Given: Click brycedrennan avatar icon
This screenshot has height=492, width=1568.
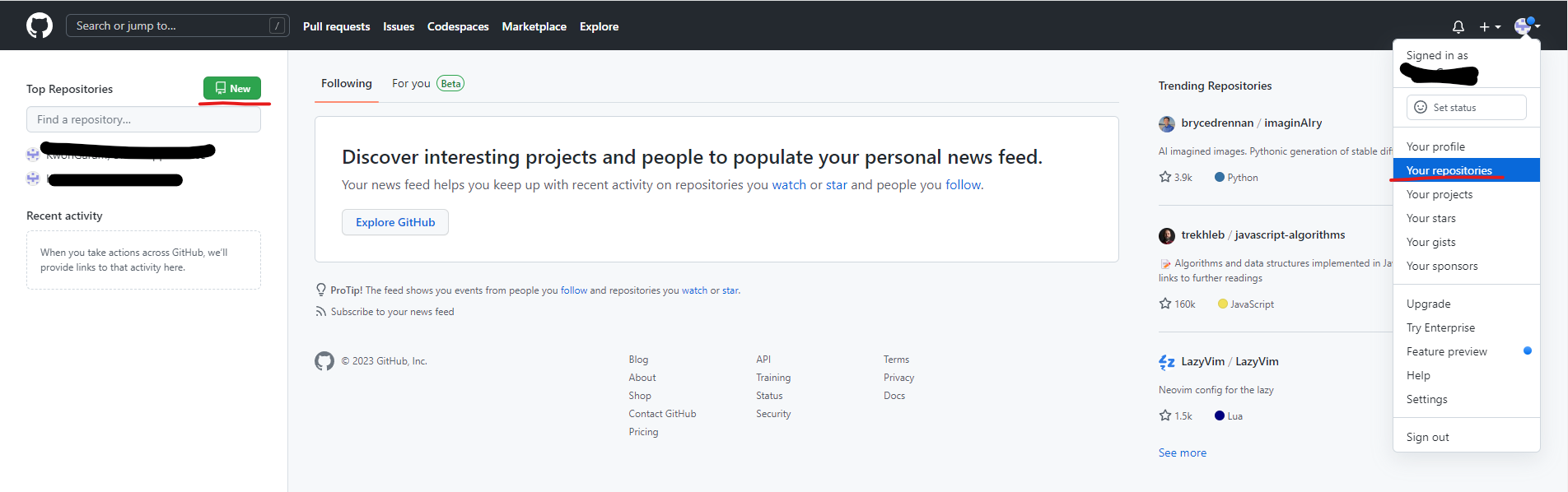Looking at the screenshot, I should [1167, 124].
